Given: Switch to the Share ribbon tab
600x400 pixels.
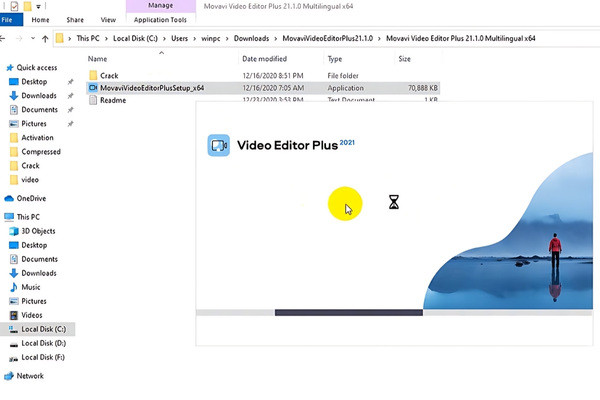Looking at the screenshot, I should (75, 20).
